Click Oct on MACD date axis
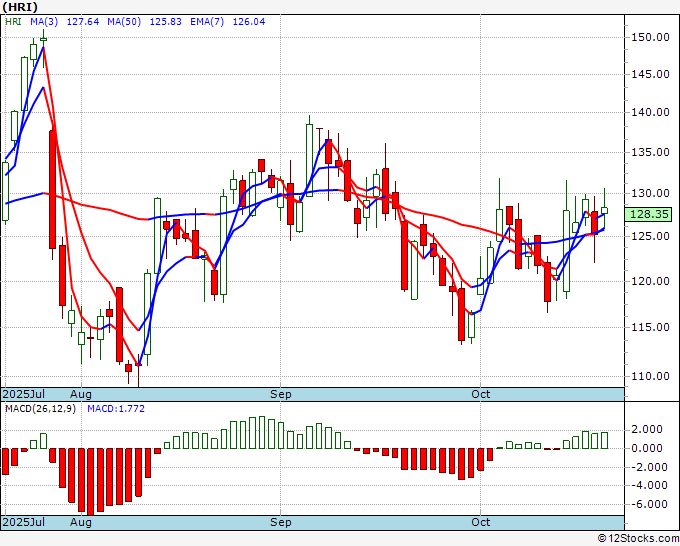This screenshot has height=546, width=680. (x=481, y=522)
